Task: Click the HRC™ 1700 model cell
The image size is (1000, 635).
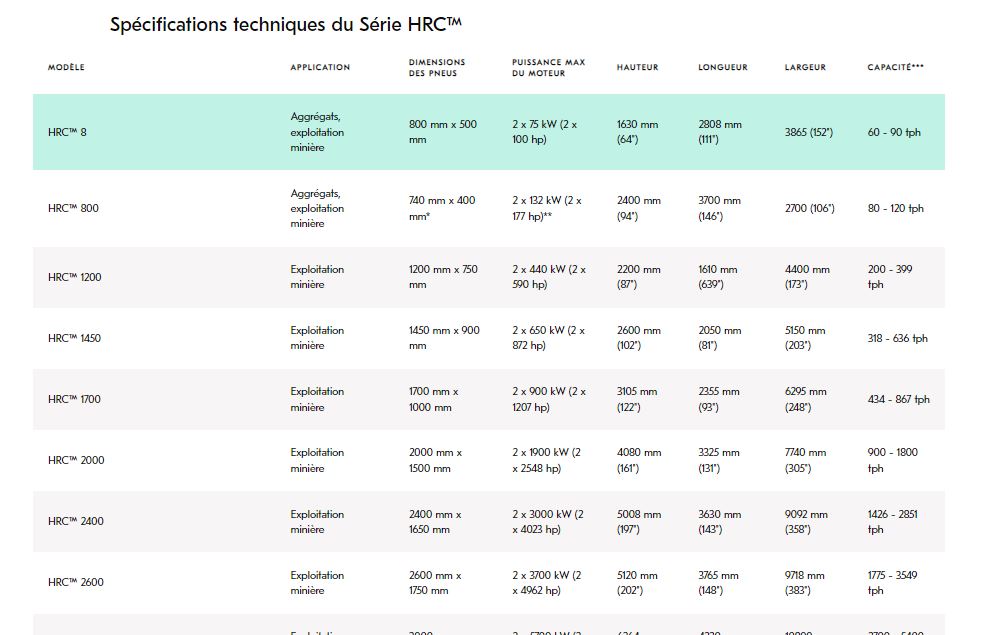Action: coord(75,399)
